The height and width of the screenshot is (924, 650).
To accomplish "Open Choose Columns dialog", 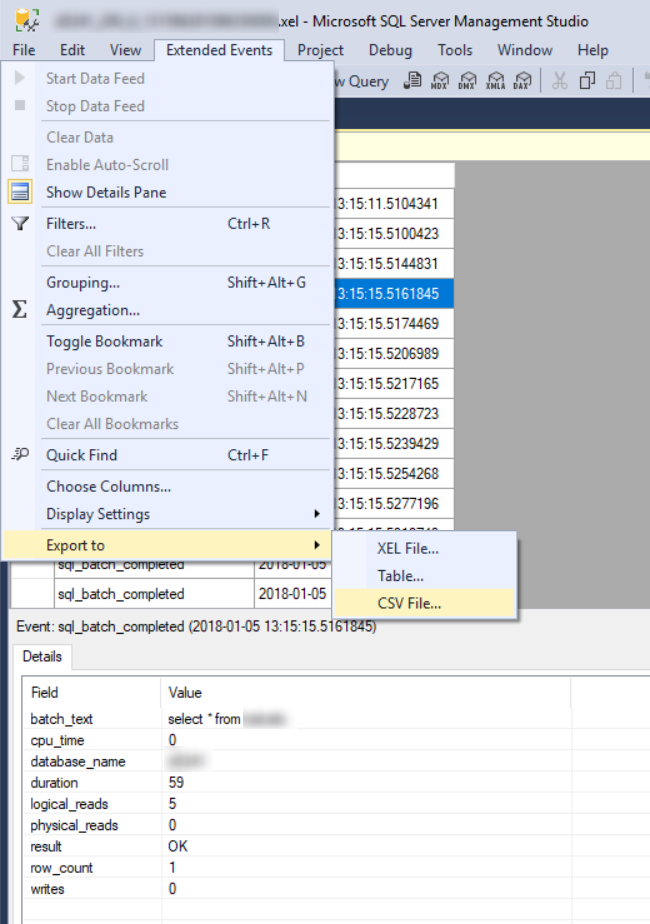I will (x=168, y=486).
